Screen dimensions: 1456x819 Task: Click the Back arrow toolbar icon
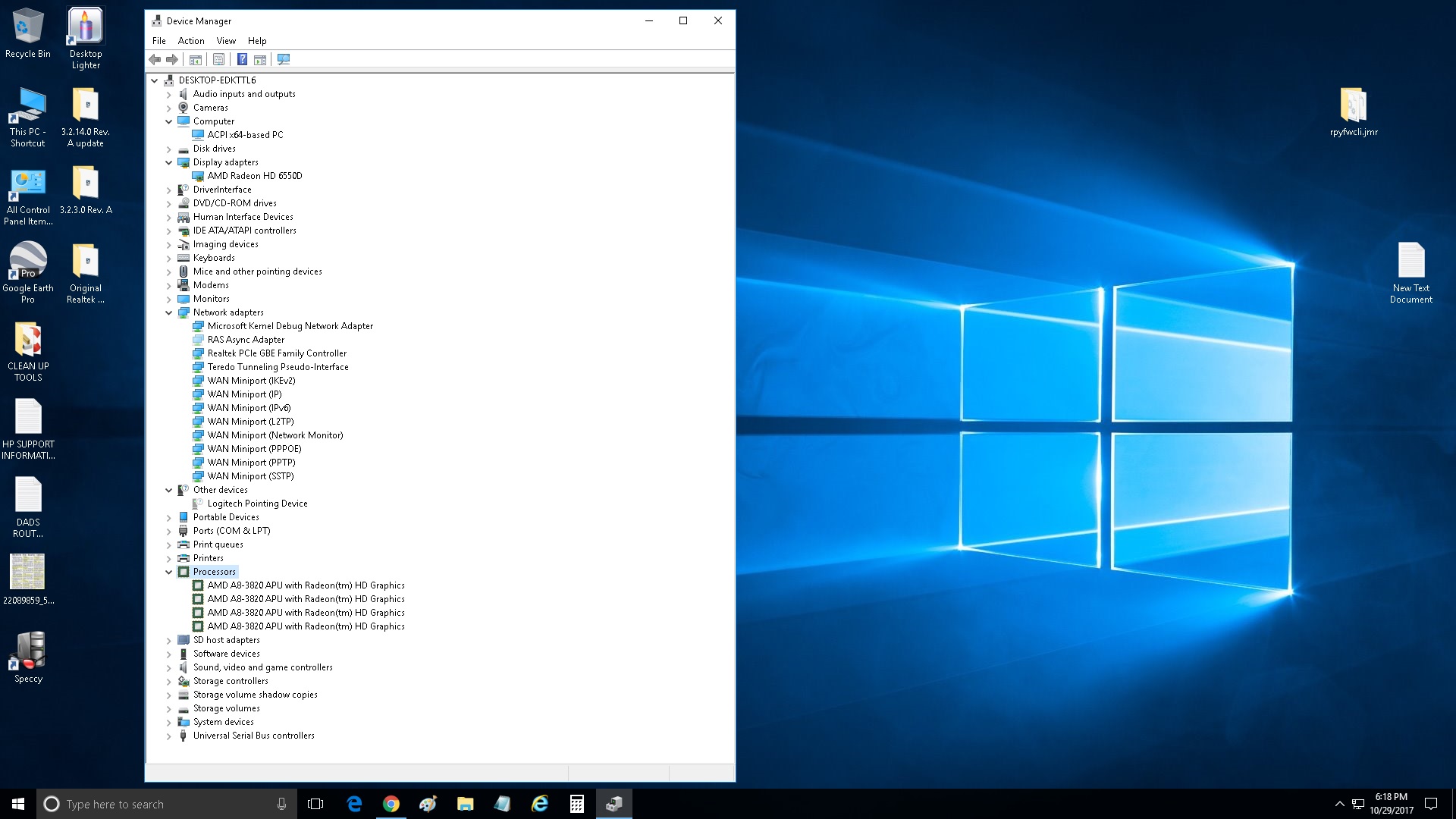(155, 59)
